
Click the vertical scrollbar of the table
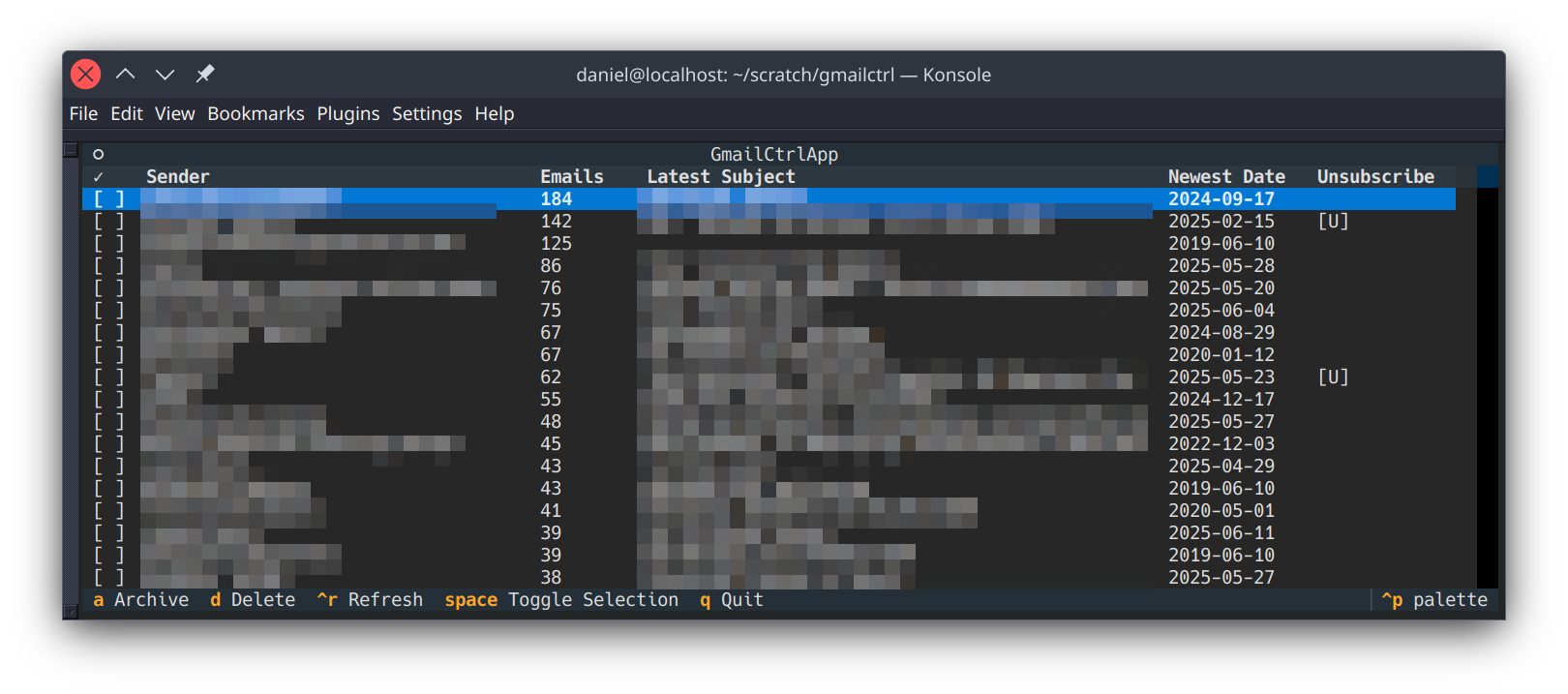click(1488, 377)
